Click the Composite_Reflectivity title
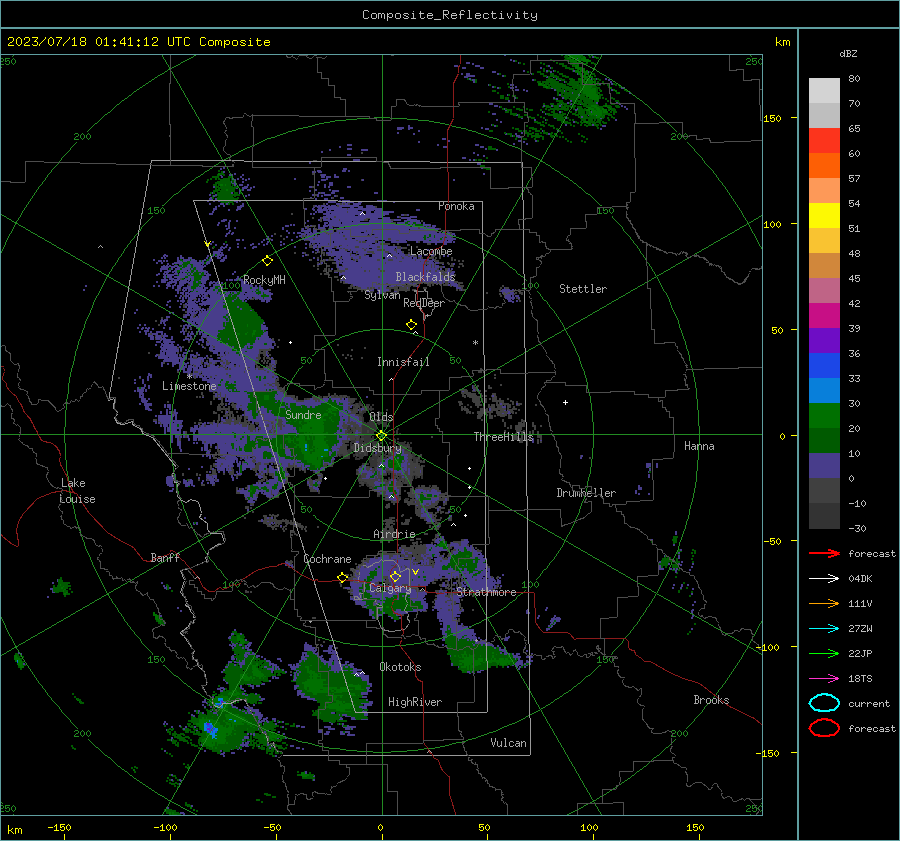The height and width of the screenshot is (841, 900). [x=449, y=15]
